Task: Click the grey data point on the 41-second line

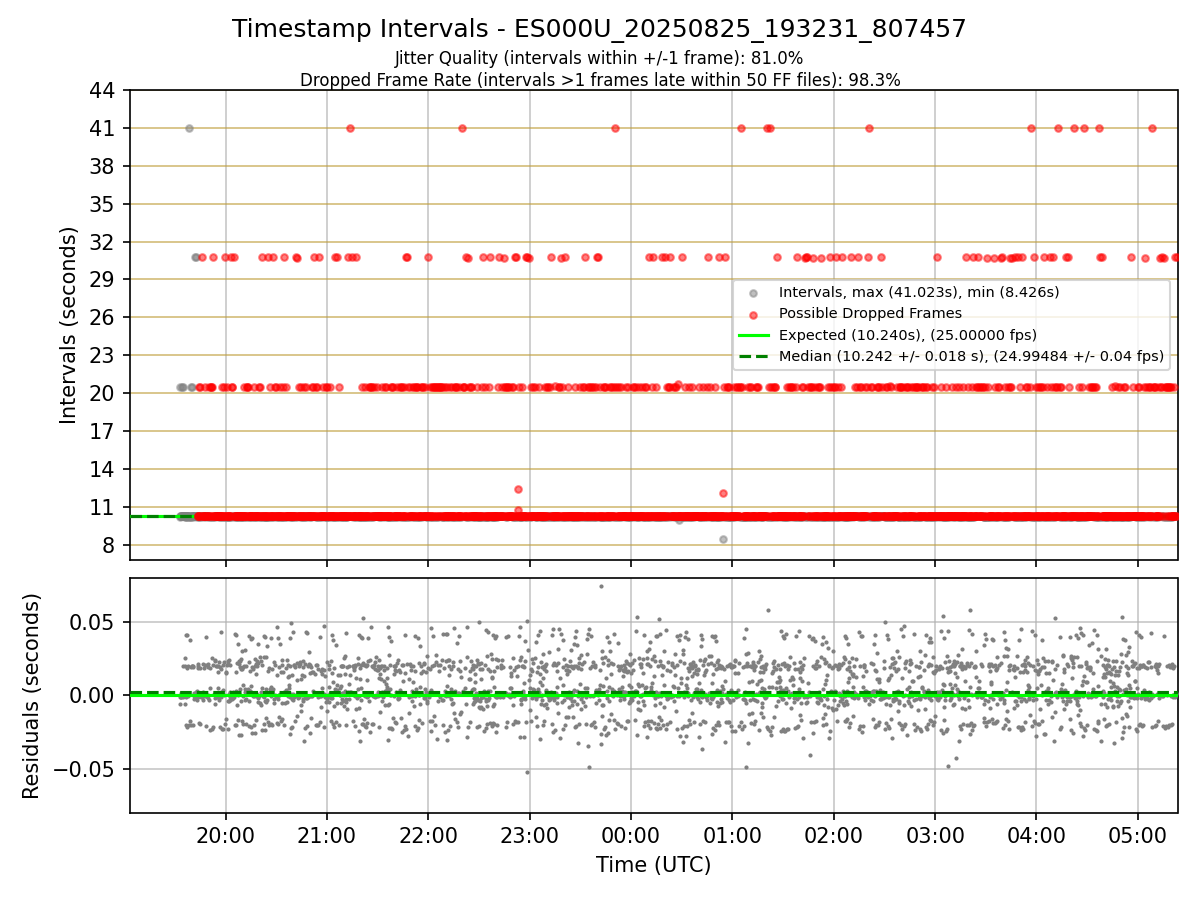Action: [189, 128]
